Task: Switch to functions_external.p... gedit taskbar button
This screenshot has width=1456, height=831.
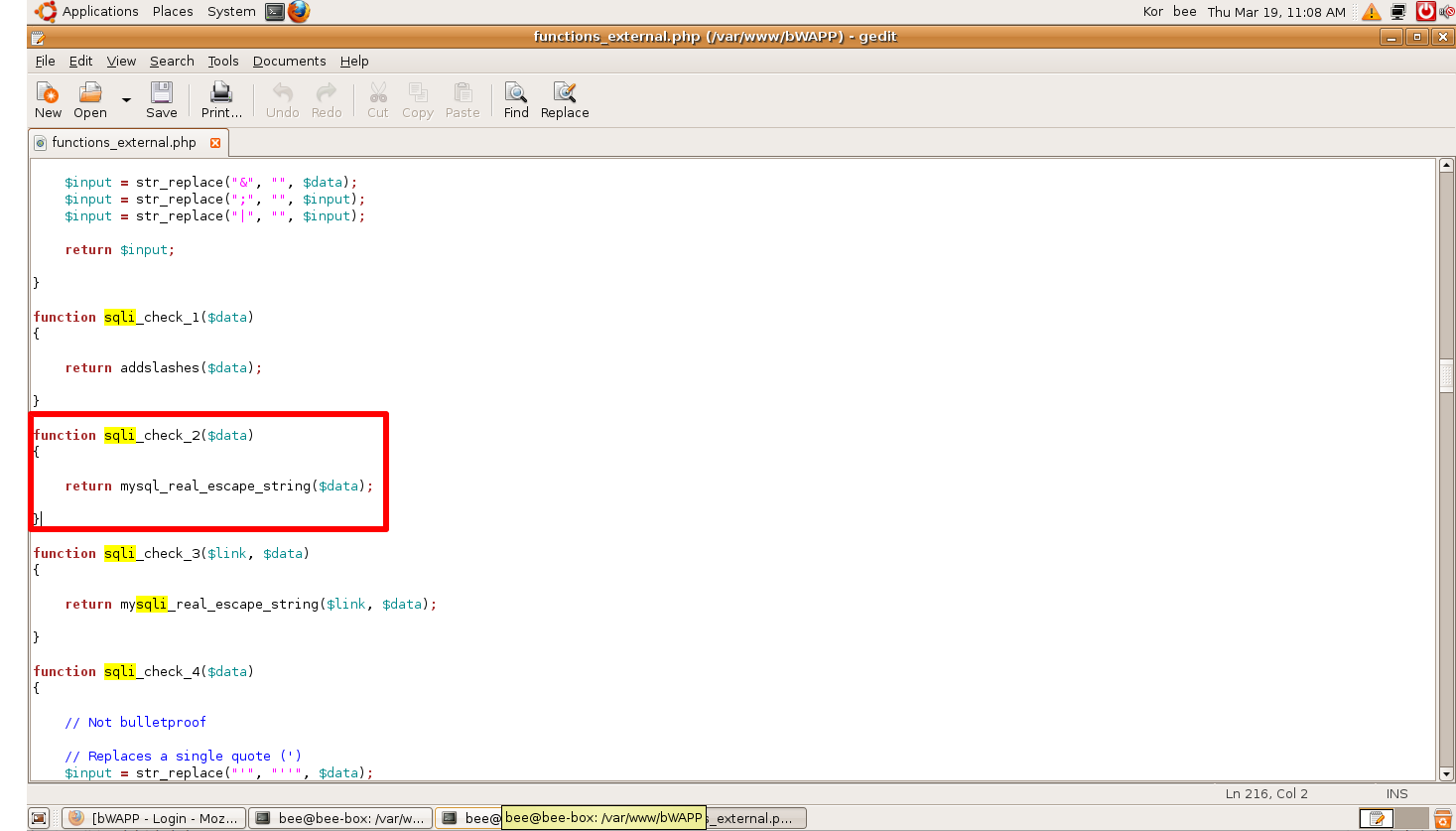Action: pos(755,818)
